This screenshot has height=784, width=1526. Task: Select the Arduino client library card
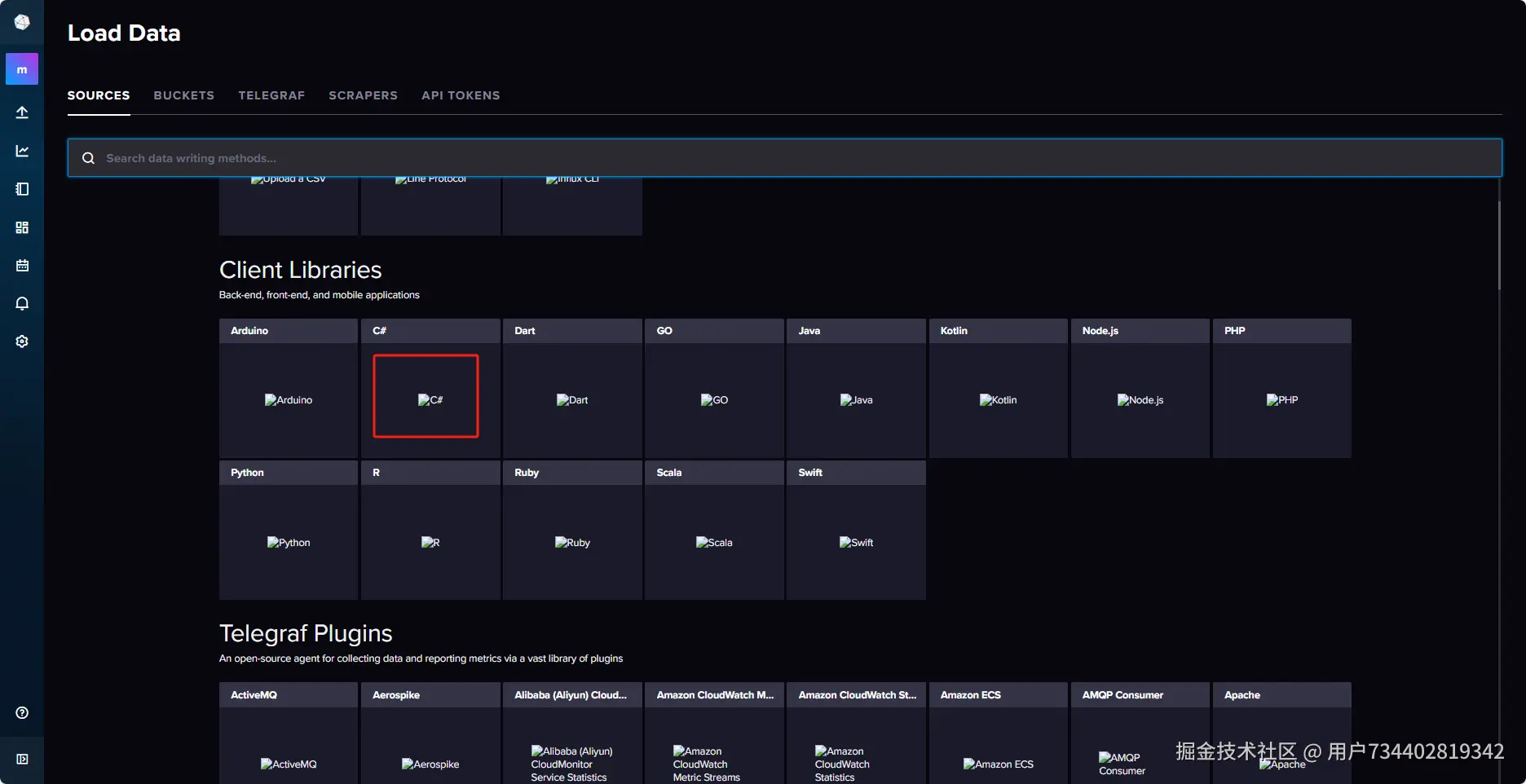(x=289, y=388)
